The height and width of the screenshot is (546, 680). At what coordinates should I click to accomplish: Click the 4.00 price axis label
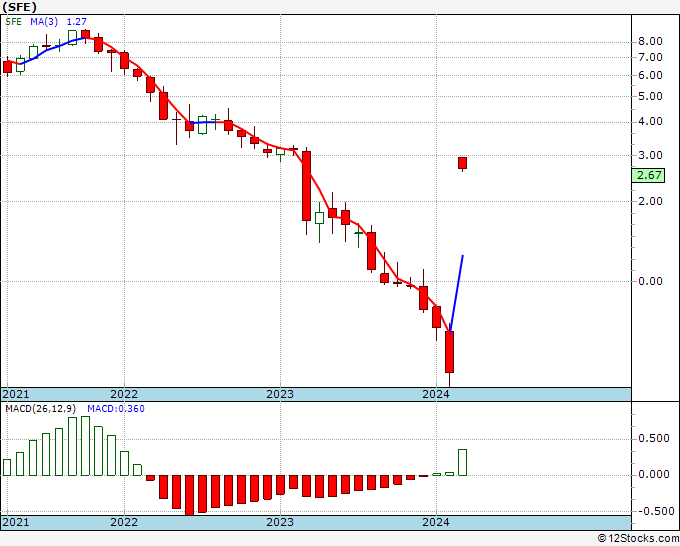coord(650,122)
